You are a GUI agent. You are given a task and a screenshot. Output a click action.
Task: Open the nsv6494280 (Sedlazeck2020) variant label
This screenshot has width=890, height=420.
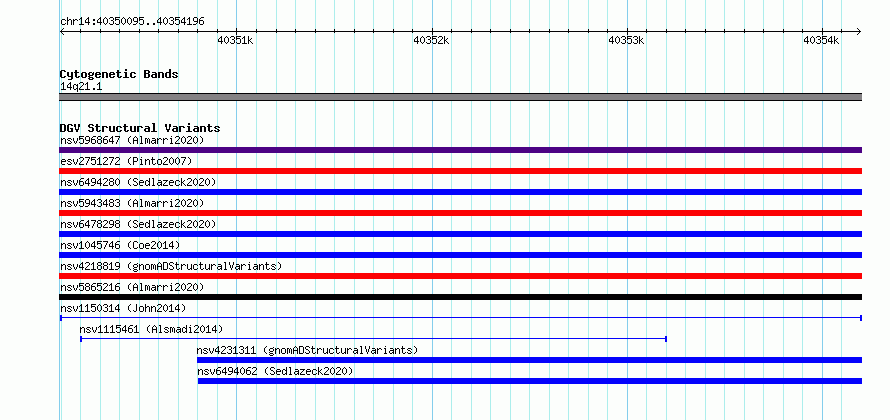(138, 182)
